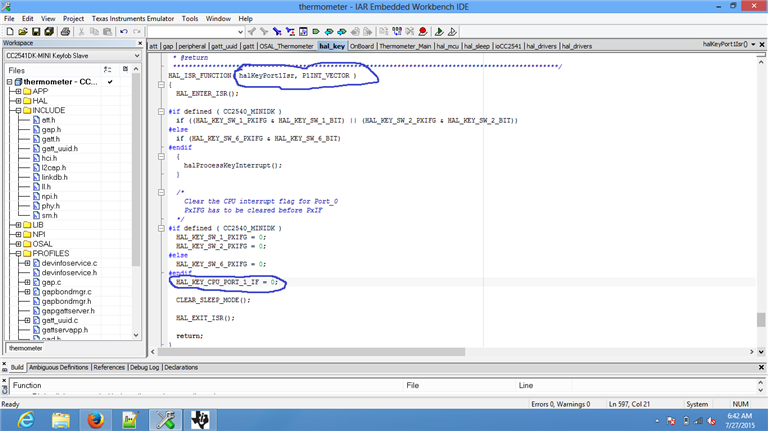Open the Texas Instruments Emulator menu
The image size is (768, 431).
[x=133, y=19]
